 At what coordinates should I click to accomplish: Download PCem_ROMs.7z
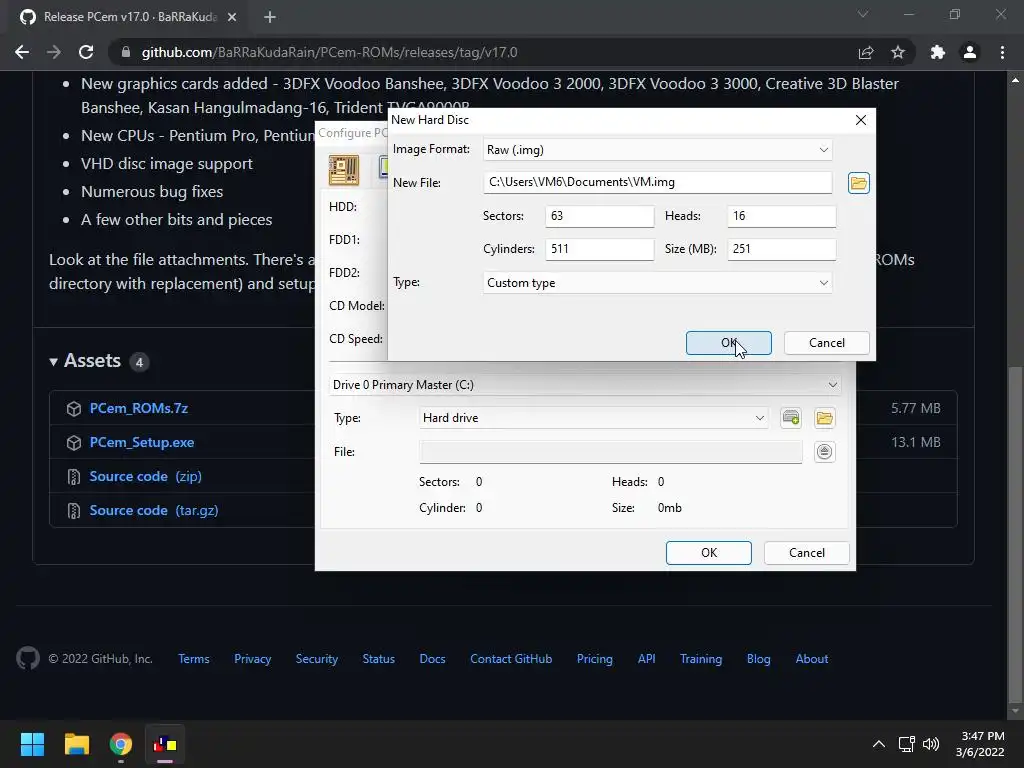tap(138, 408)
